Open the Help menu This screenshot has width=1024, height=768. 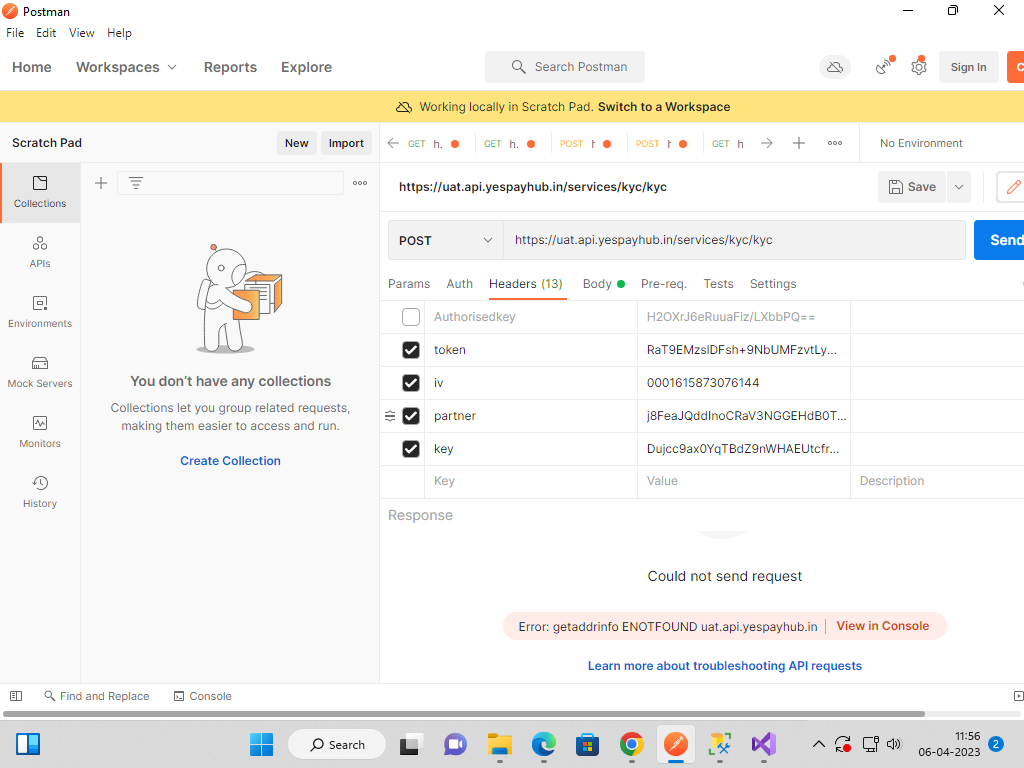pos(119,33)
